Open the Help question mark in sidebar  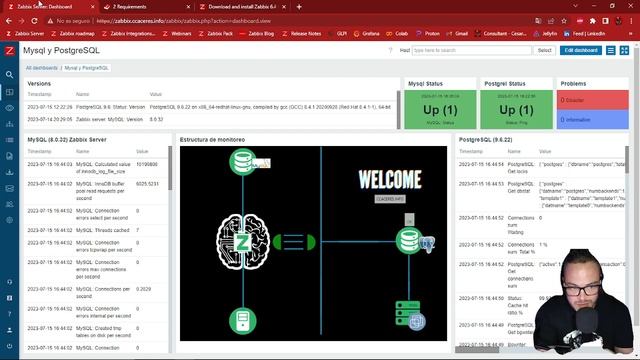9,314
